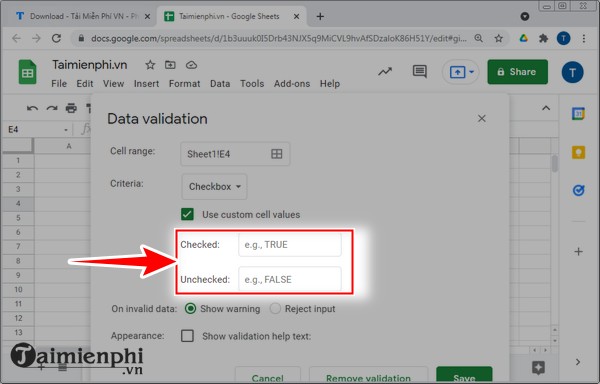The width and height of the screenshot is (600, 384).
Task: Click the browser address bar
Action: pyautogui.click(x=279, y=38)
